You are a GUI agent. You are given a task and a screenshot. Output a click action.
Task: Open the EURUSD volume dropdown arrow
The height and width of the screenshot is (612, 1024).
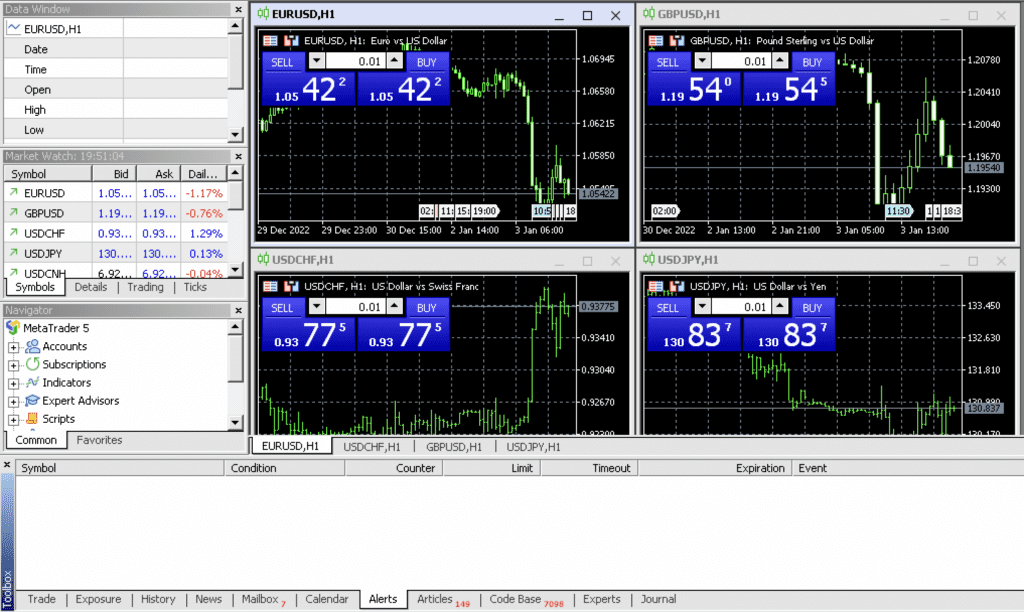click(316, 61)
